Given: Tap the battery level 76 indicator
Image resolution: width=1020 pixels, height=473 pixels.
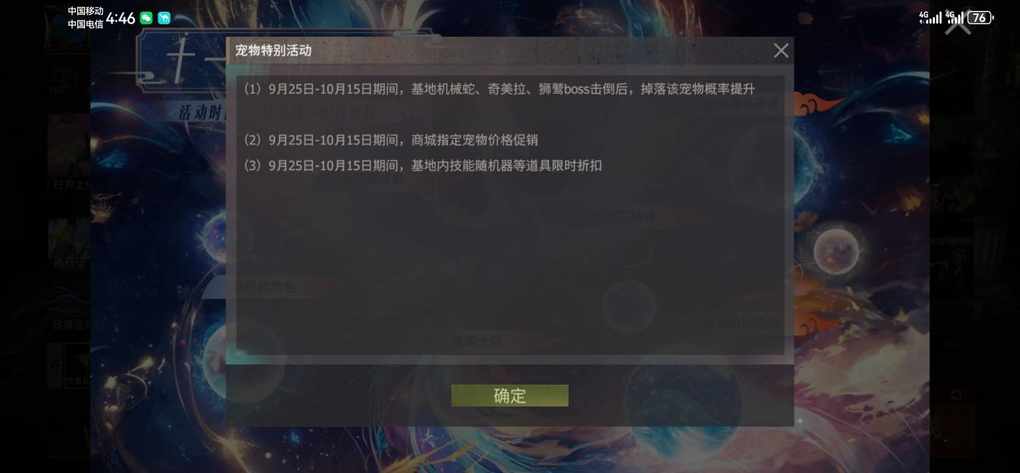Looking at the screenshot, I should (980, 18).
